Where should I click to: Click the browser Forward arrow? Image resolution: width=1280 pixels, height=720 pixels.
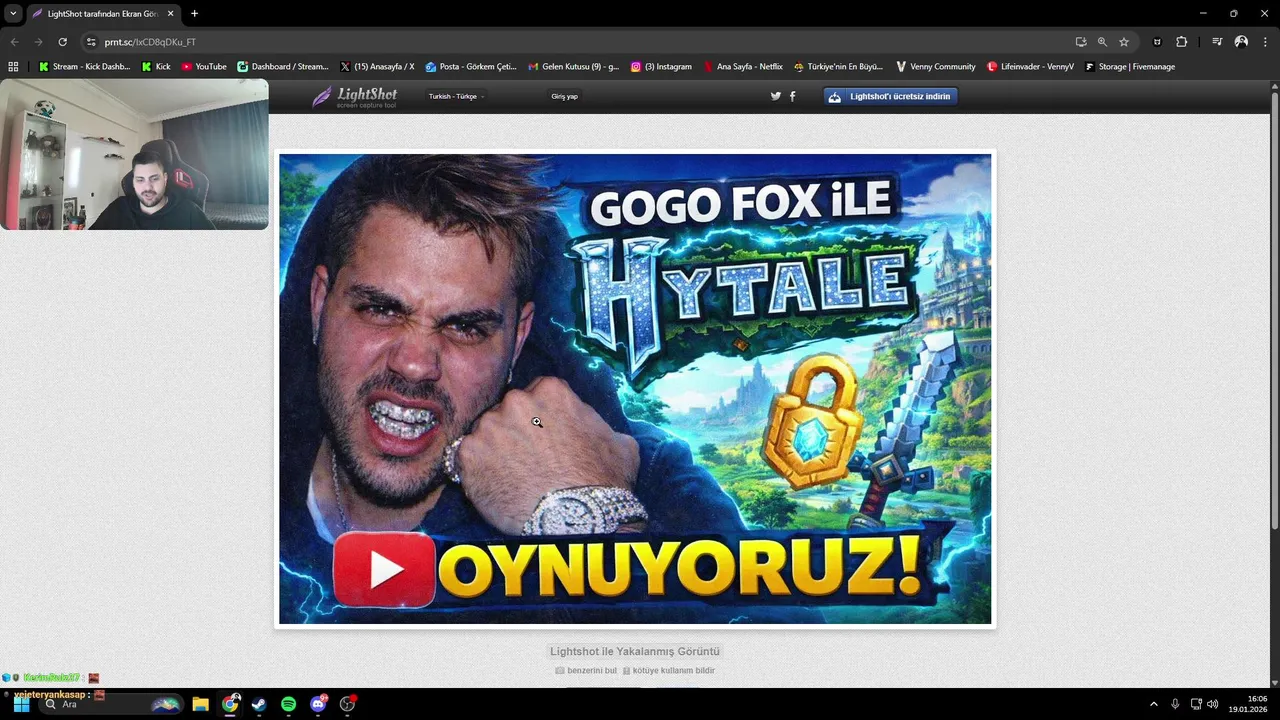pyautogui.click(x=38, y=42)
